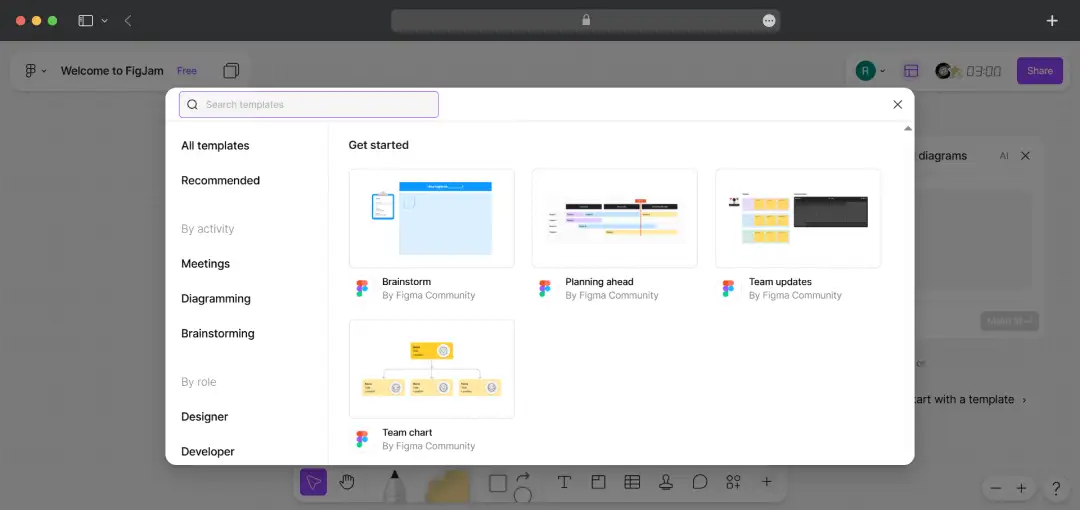Image resolution: width=1080 pixels, height=510 pixels.
Task: Click the Team updates template title
Action: (x=780, y=281)
